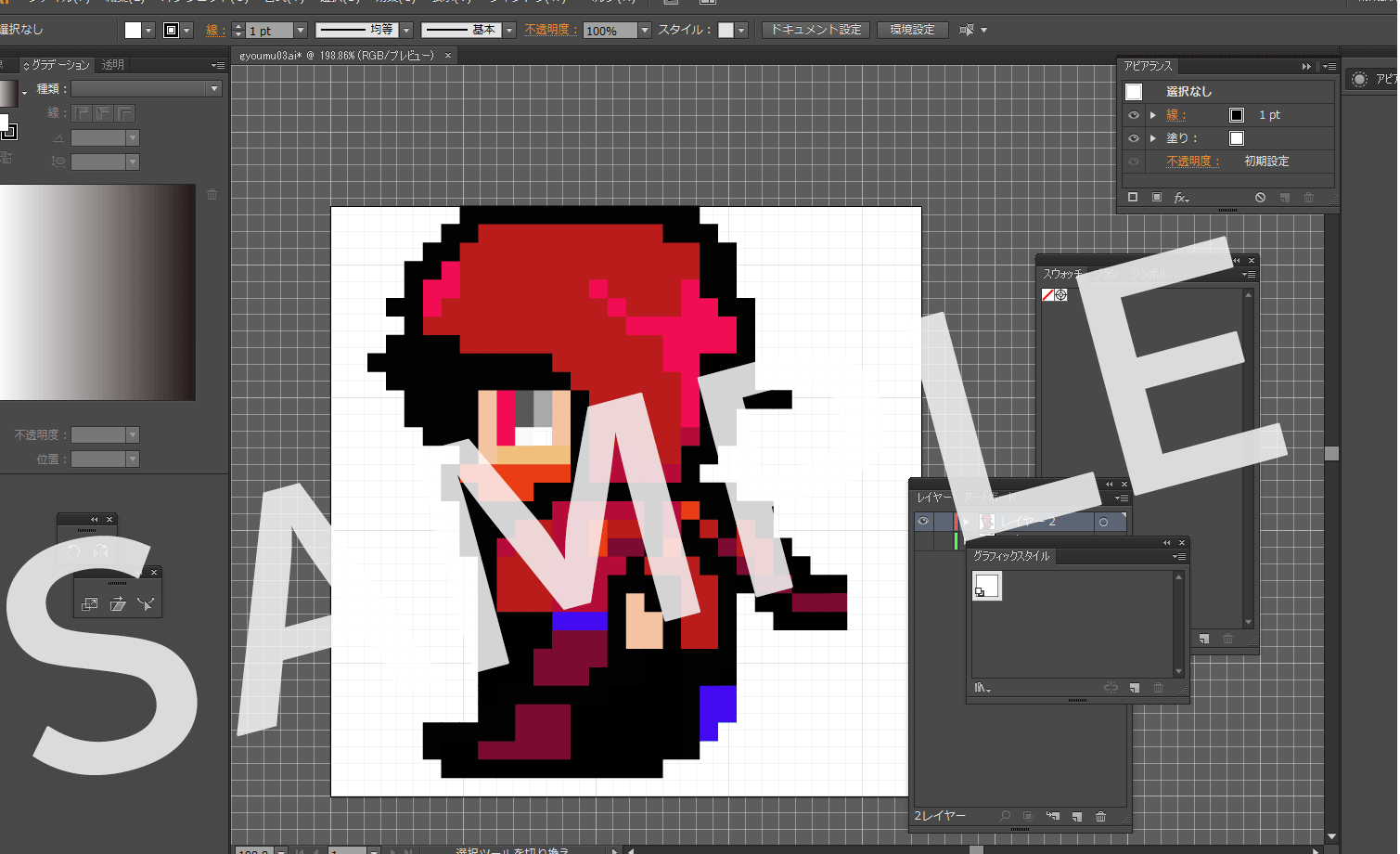Screen dimensions: 1400x854
Task: Select the アピアランス panel tab
Action: point(1148,67)
